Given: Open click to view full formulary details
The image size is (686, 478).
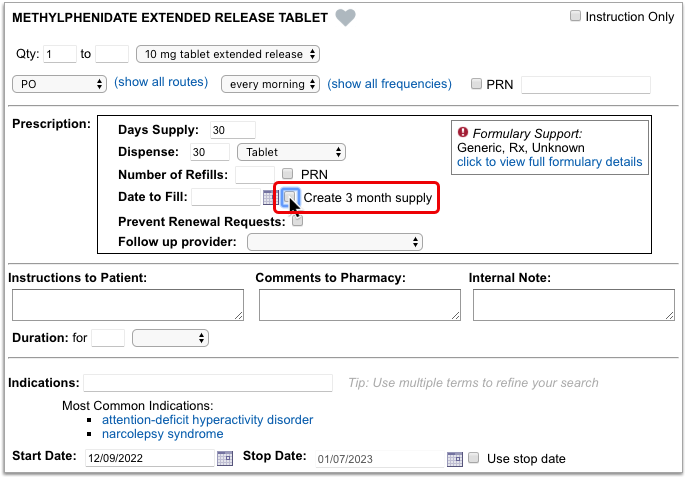Looking at the screenshot, I should point(550,162).
